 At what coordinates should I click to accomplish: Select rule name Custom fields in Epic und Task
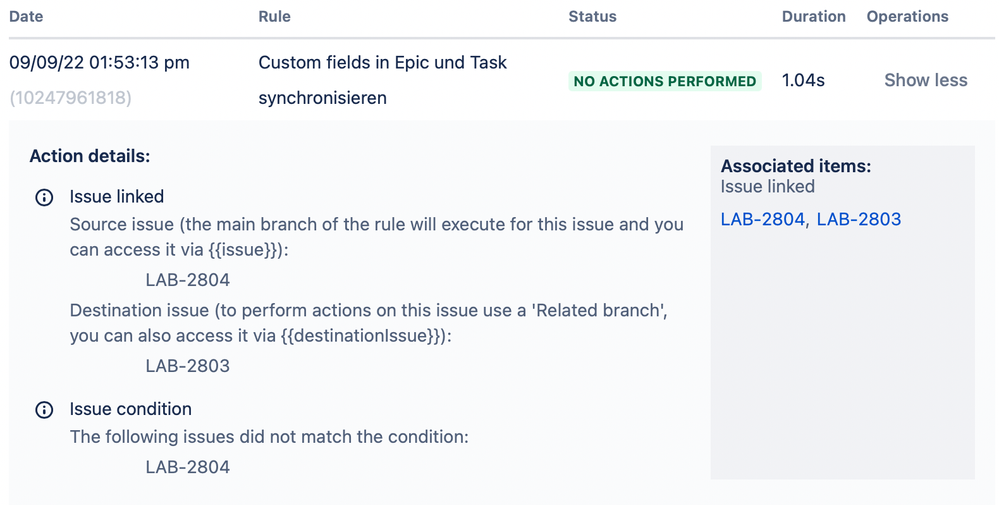point(382,62)
